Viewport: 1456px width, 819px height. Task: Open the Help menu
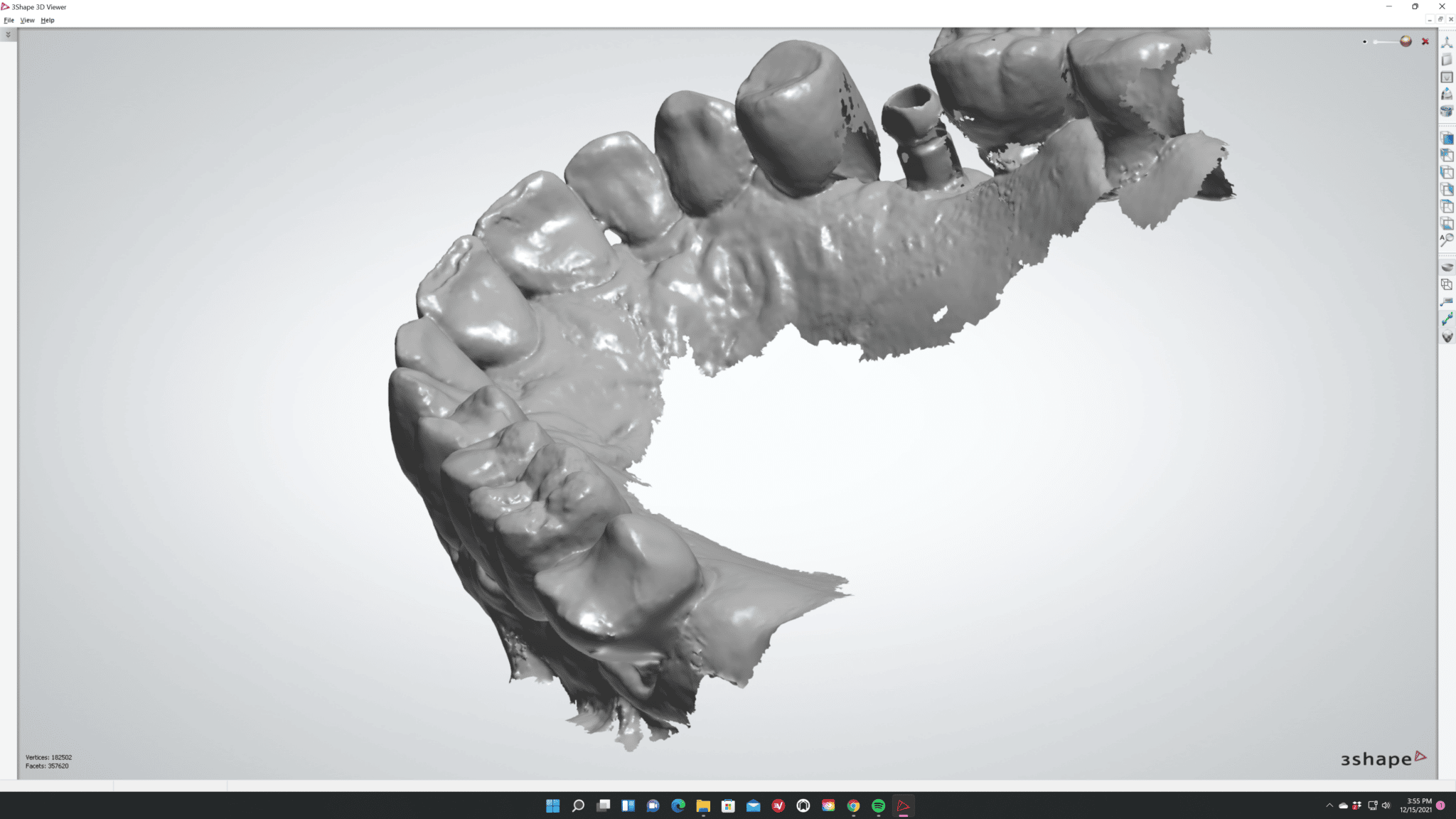pos(47,20)
